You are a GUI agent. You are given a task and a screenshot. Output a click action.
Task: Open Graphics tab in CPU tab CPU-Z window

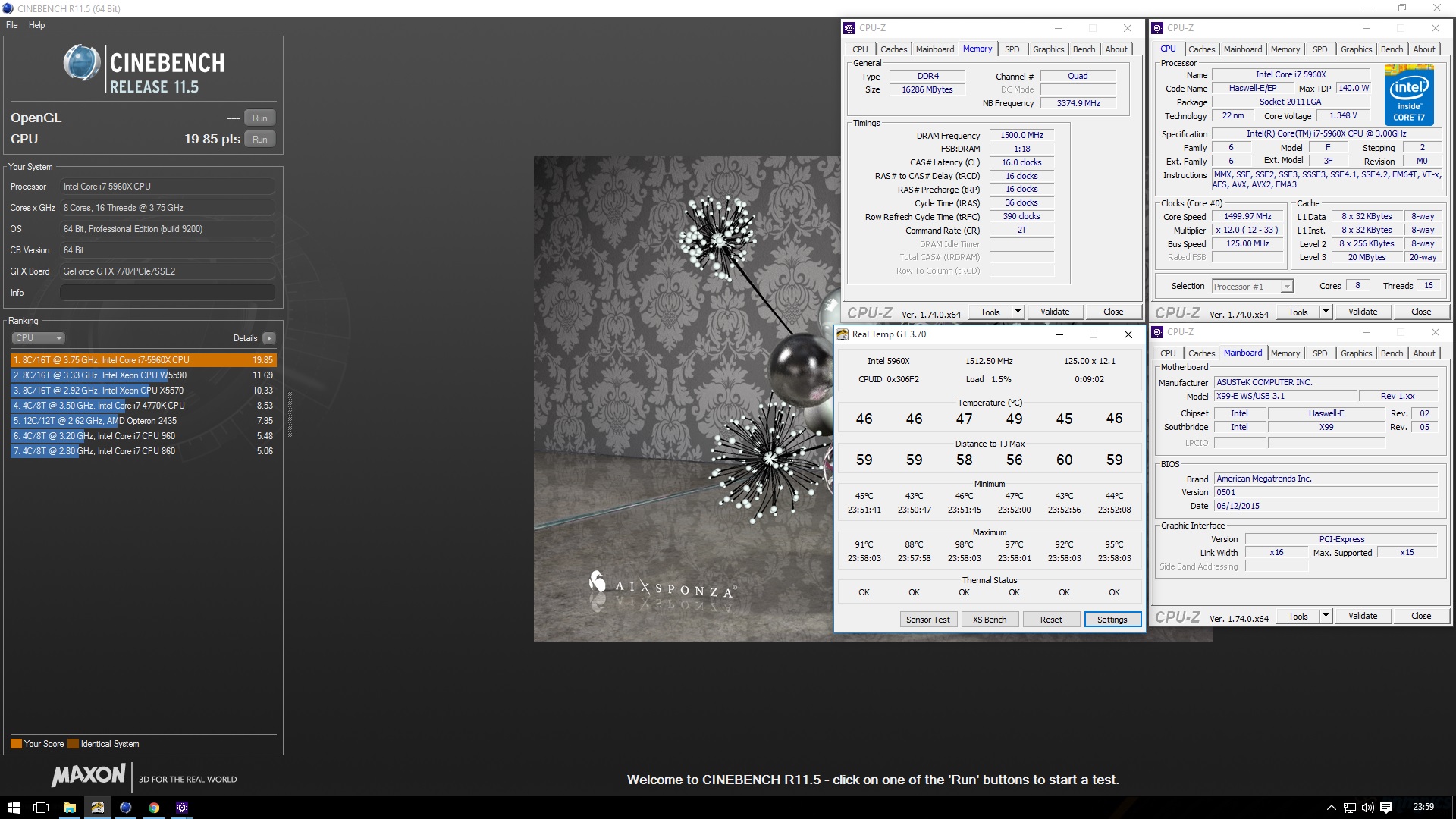(x=1356, y=49)
